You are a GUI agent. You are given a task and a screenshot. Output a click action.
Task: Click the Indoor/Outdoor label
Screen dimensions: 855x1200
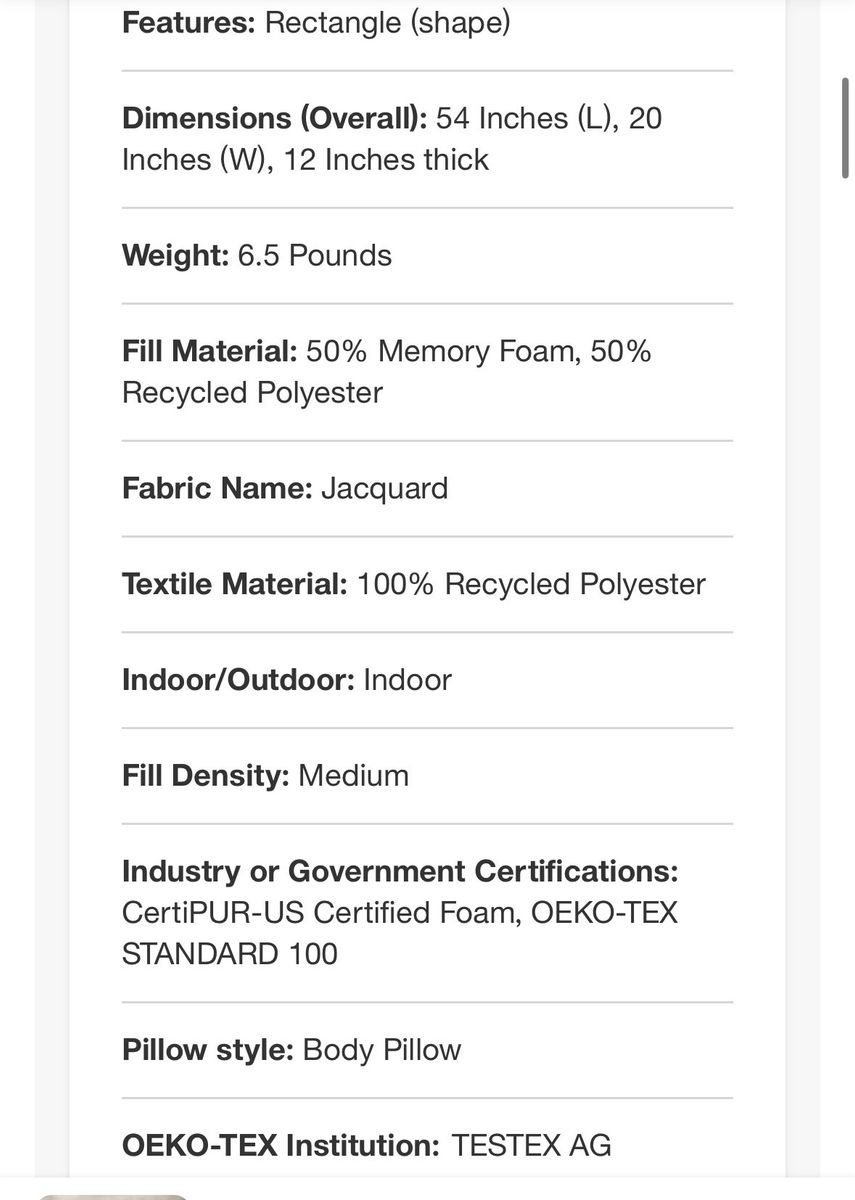[238, 680]
